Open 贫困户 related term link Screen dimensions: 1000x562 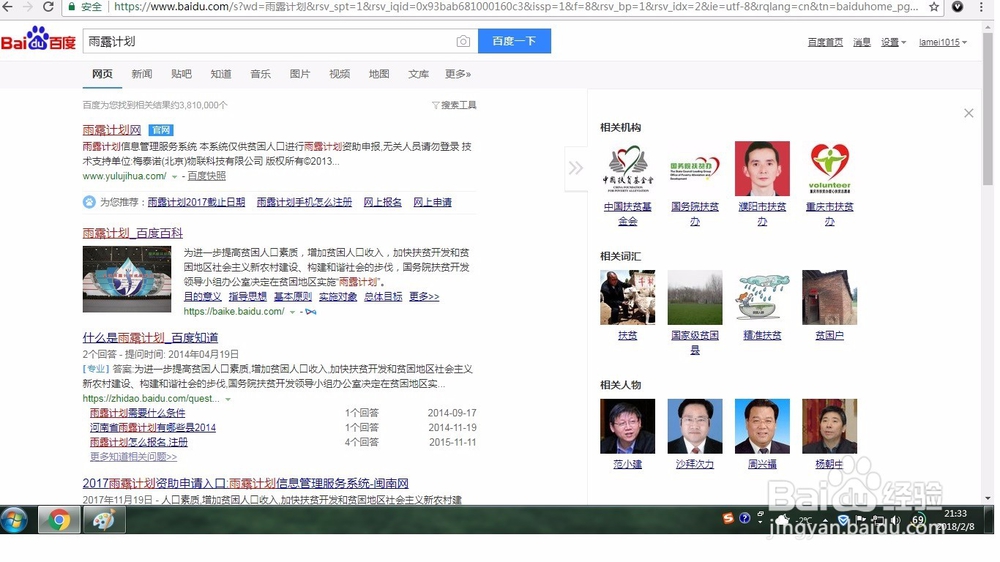[x=830, y=336]
